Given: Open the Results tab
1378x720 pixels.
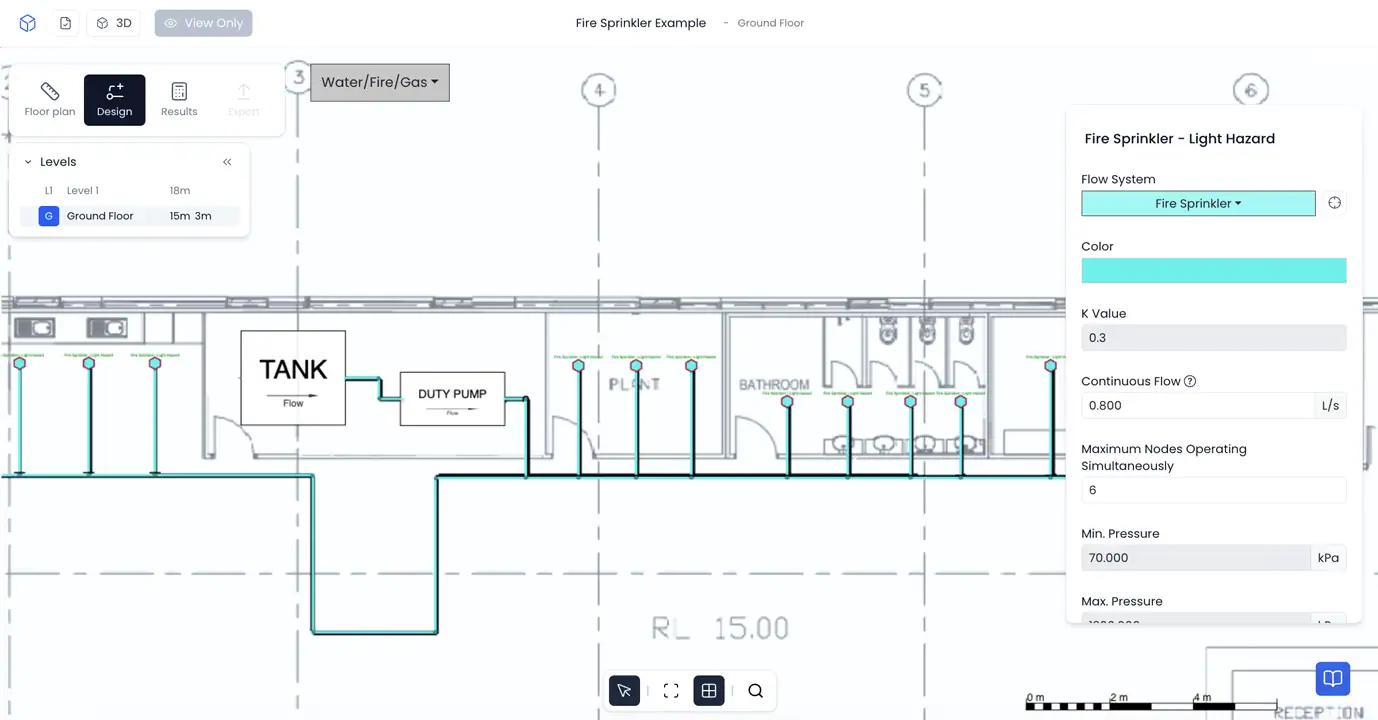Looking at the screenshot, I should tap(179, 100).
